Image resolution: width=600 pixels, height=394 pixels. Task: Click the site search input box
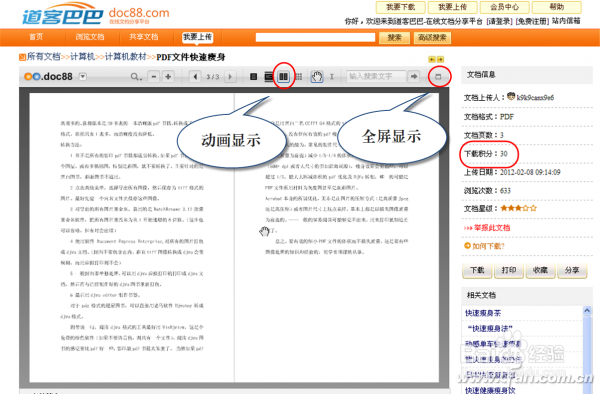pyautogui.click(x=315, y=37)
